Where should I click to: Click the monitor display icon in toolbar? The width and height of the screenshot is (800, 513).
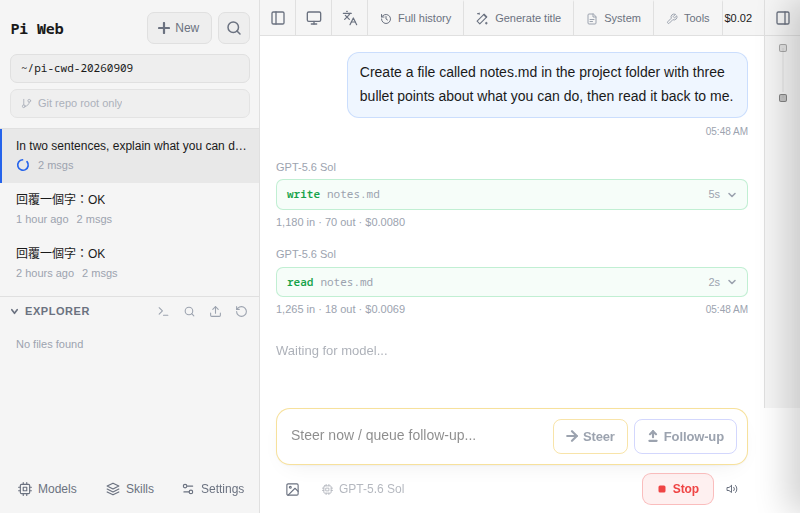coord(314,18)
